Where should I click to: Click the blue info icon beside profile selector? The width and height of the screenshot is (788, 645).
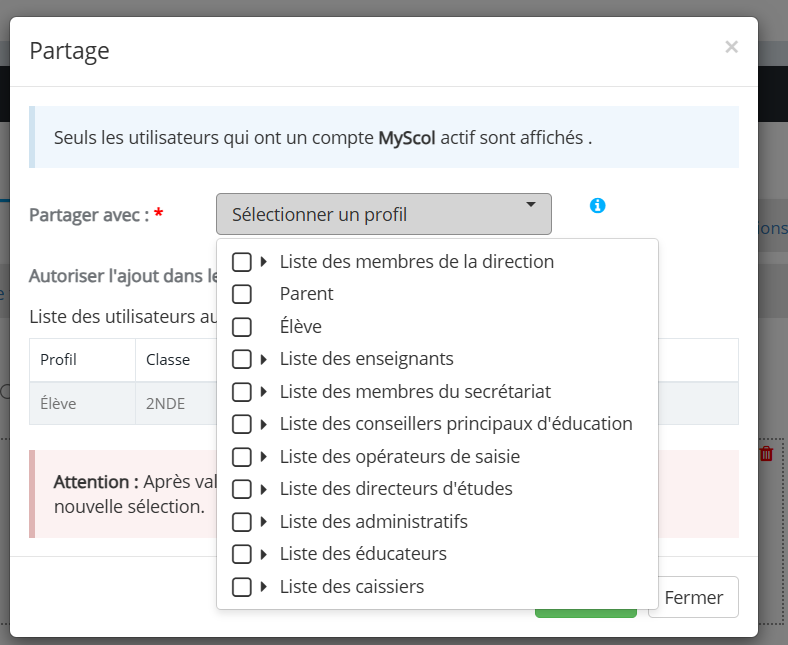[598, 206]
